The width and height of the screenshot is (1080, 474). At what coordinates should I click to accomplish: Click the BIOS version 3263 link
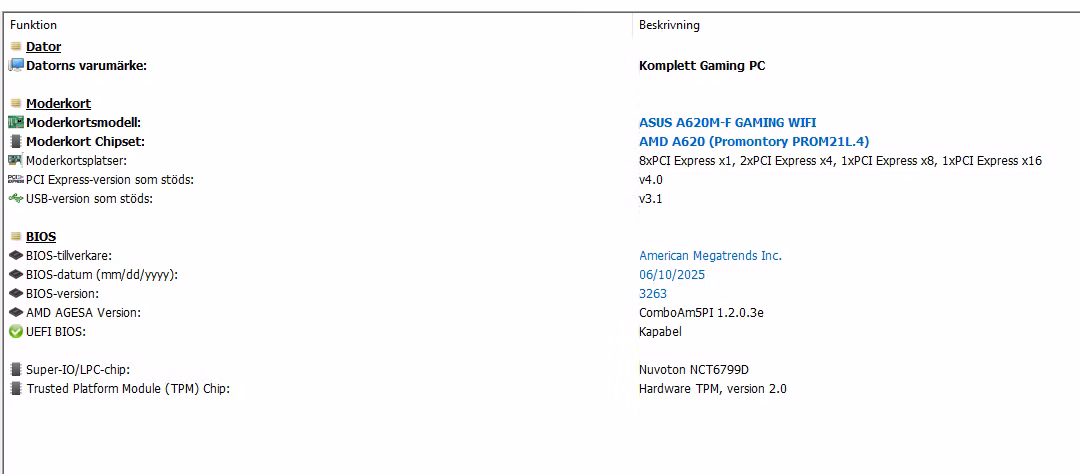(x=653, y=294)
